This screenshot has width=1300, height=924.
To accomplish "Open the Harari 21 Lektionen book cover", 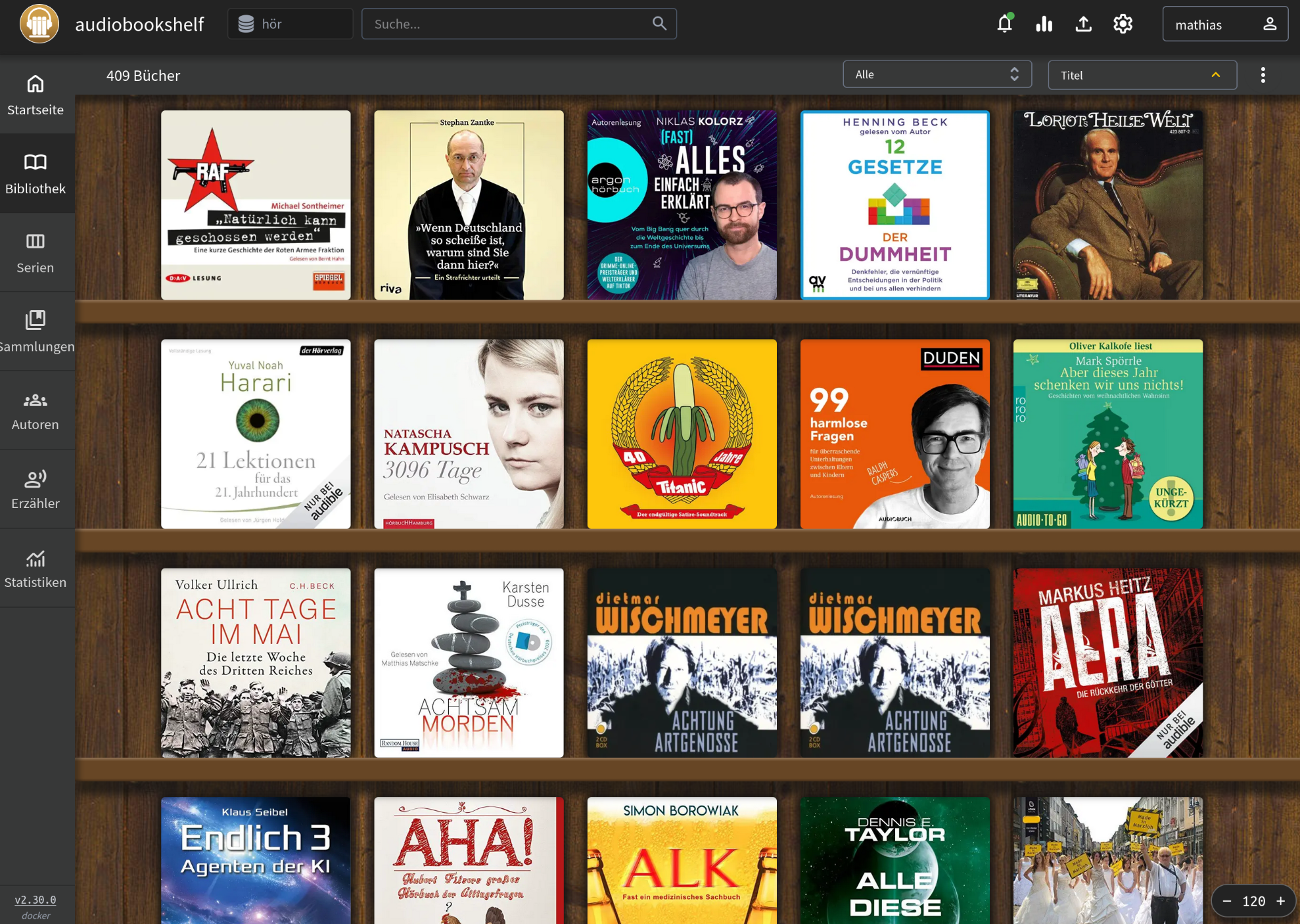I will click(x=256, y=434).
